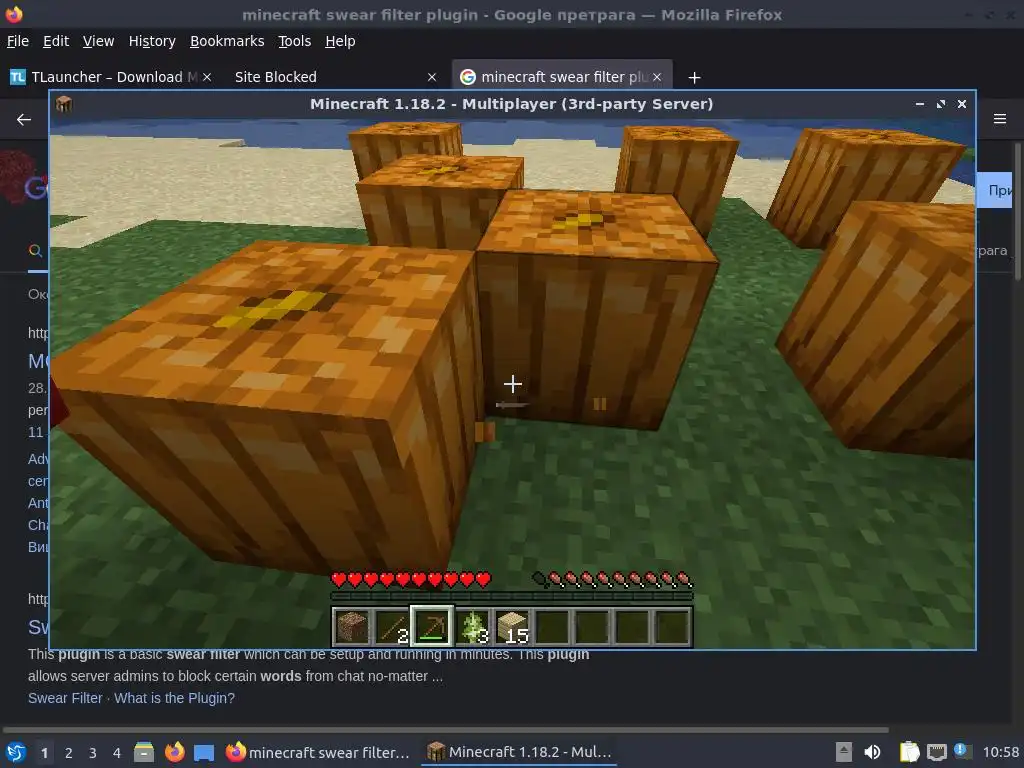Open the Bookmarks menu in Firefox
1024x768 pixels.
(x=227, y=41)
